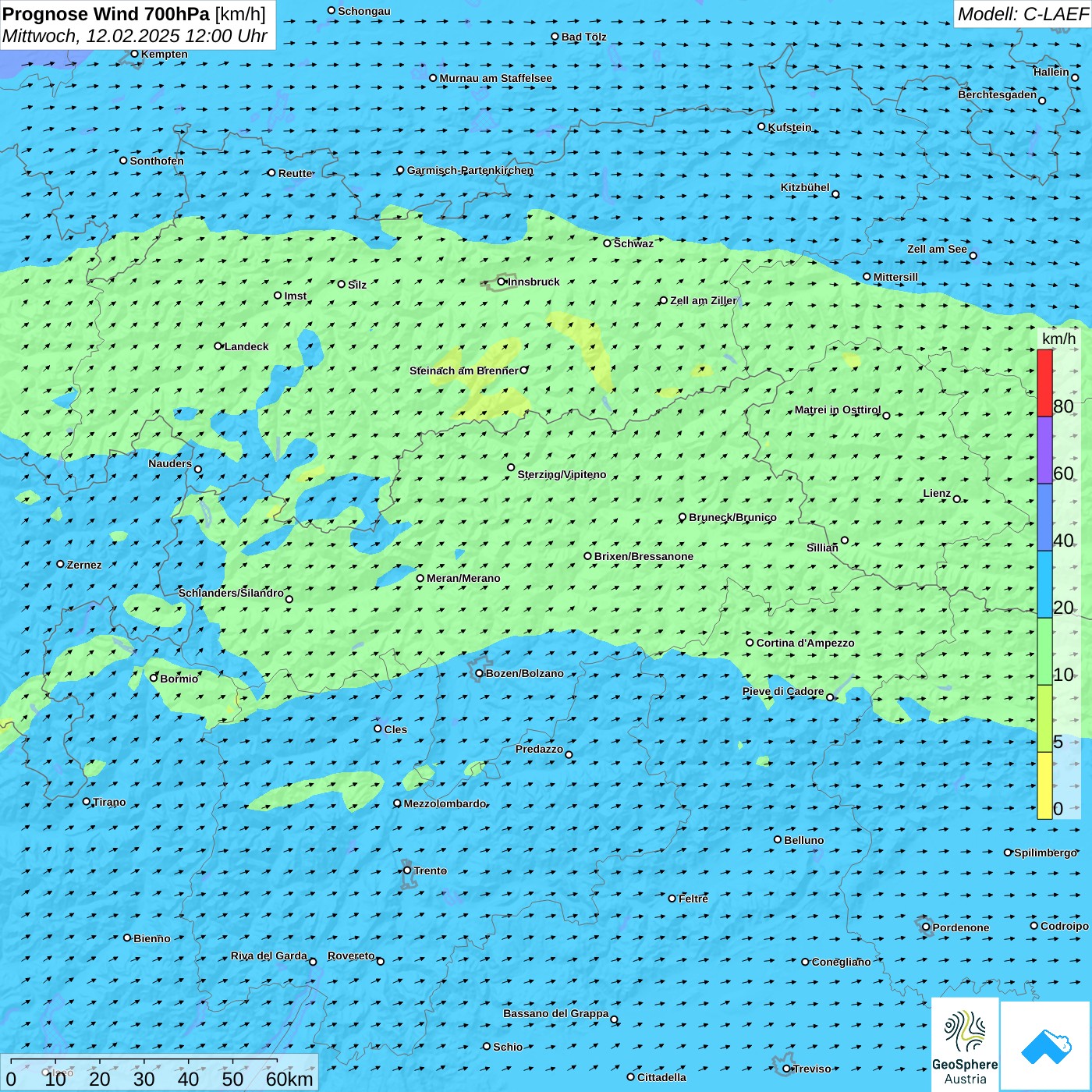Click the forecast date 'Mittwoch, 12.02.2025 12:00 Uhr'

coord(134,36)
